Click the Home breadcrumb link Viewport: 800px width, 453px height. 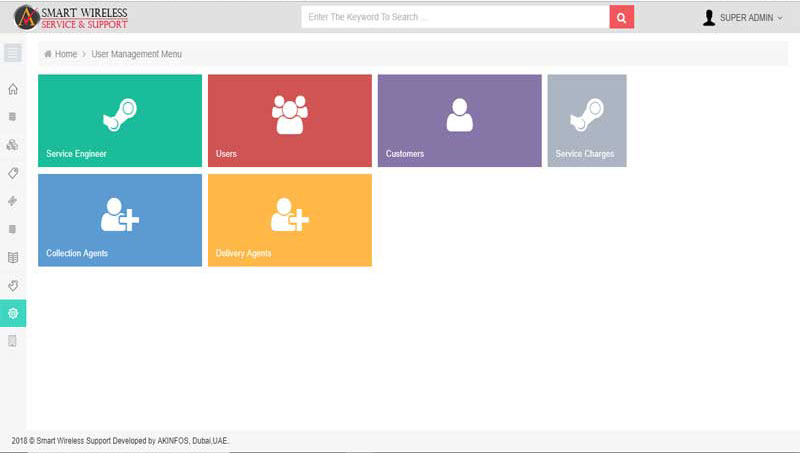[65, 54]
